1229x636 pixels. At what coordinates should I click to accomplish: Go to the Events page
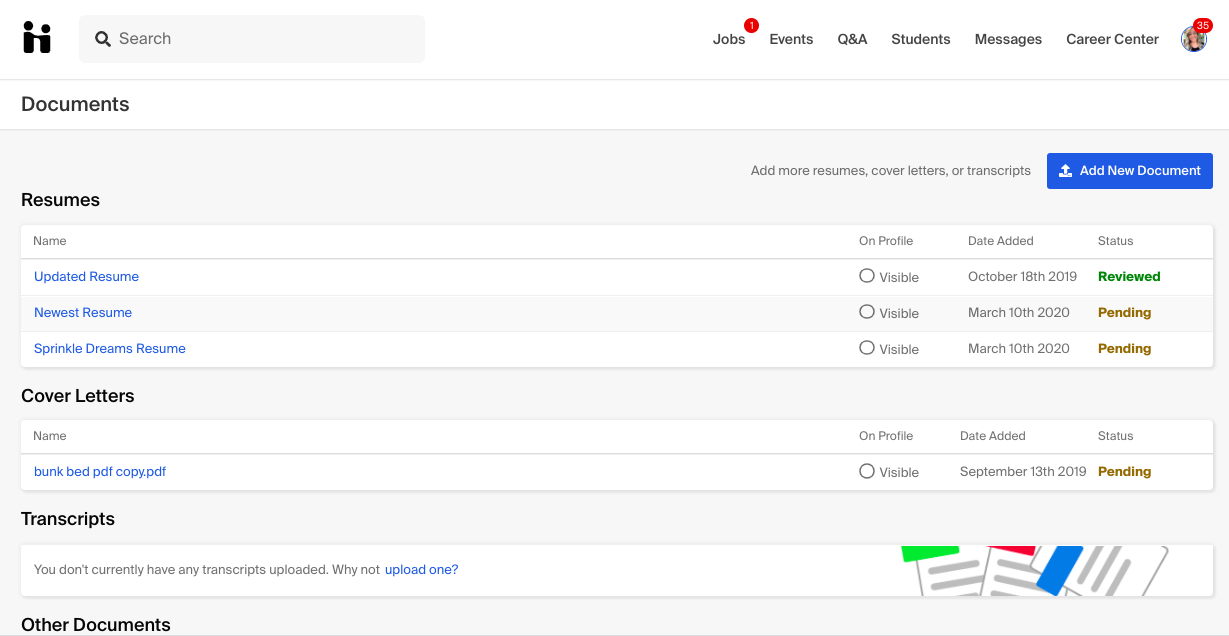[791, 39]
